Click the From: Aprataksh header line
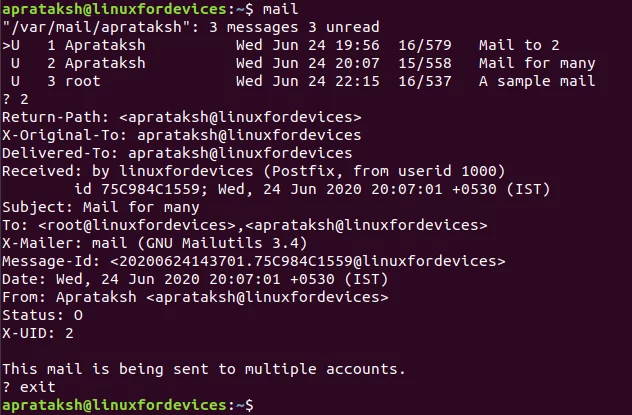Image resolution: width=632 pixels, height=415 pixels. pyautogui.click(x=195, y=297)
